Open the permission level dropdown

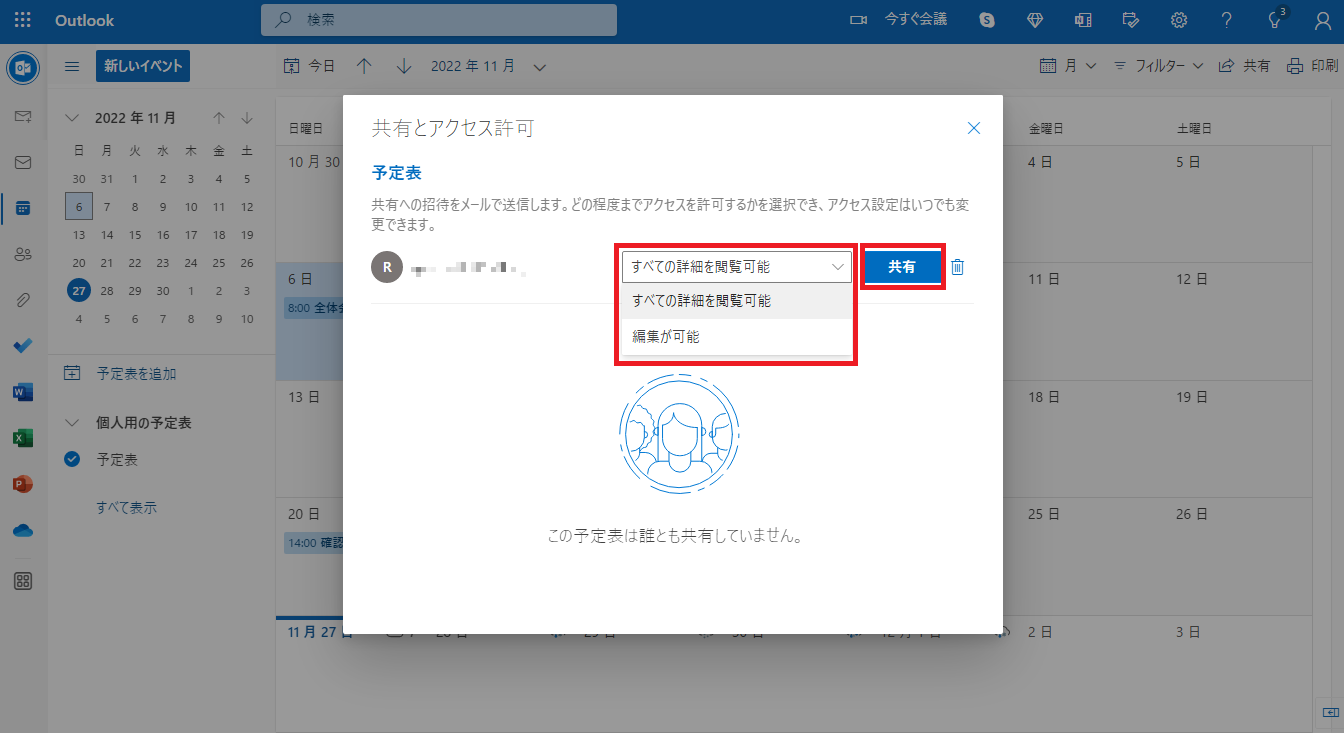pyautogui.click(x=737, y=267)
